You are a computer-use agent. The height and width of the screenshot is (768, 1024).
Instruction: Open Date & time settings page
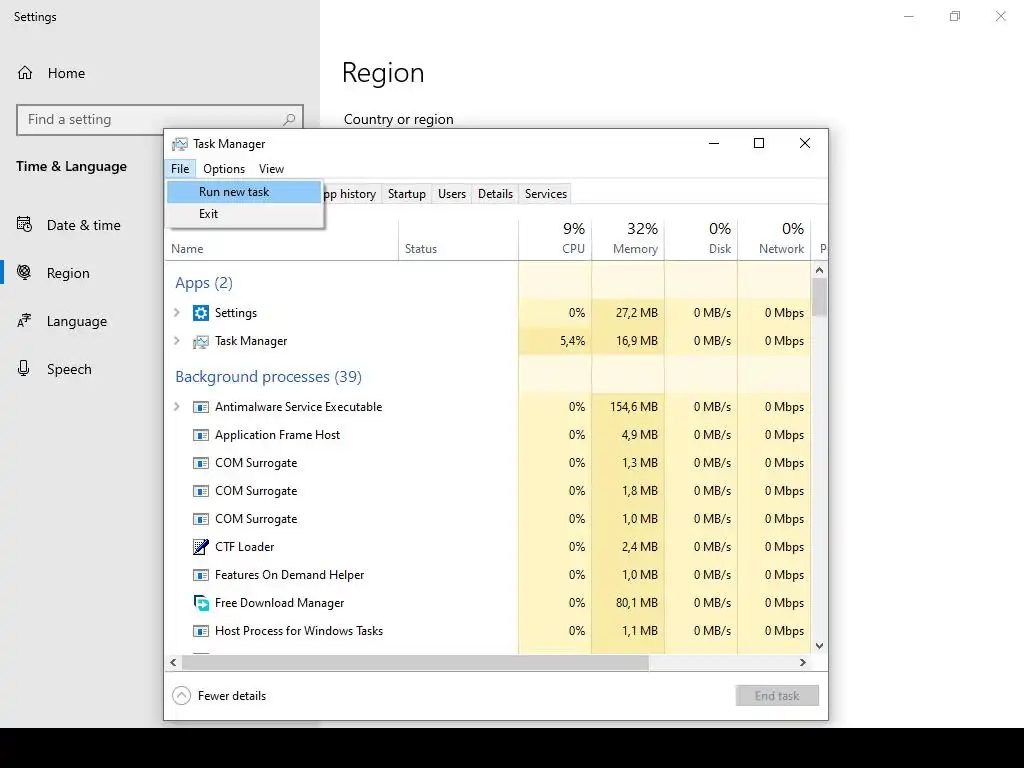84,225
